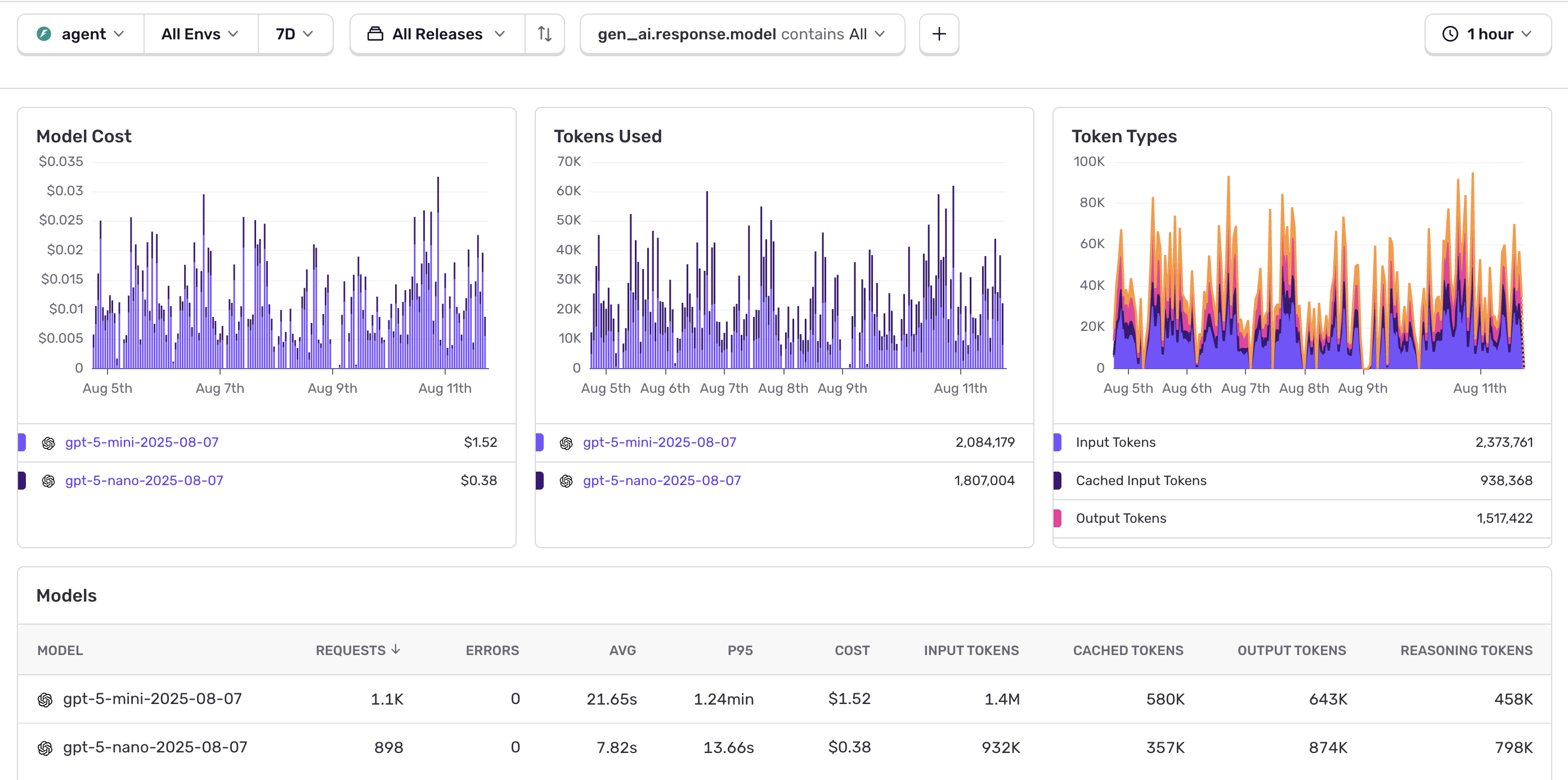Select gpt-5-mini-2025-08-07 in Models table
Image resolution: width=1568 pixels, height=780 pixels.
tap(153, 698)
